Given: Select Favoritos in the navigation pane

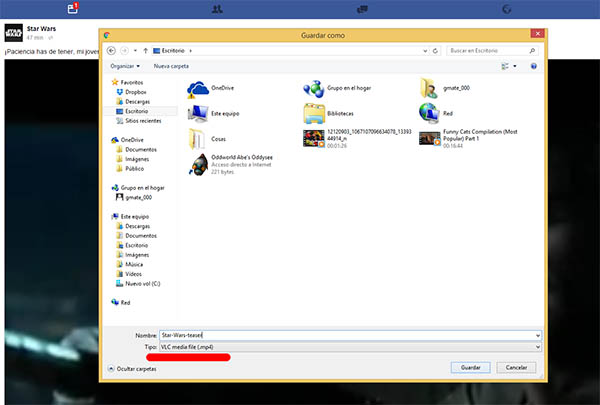Looking at the screenshot, I should [x=132, y=82].
